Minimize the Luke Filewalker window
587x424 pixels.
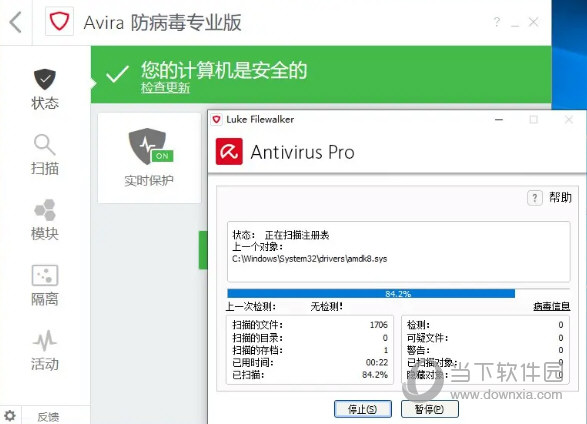coord(499,120)
